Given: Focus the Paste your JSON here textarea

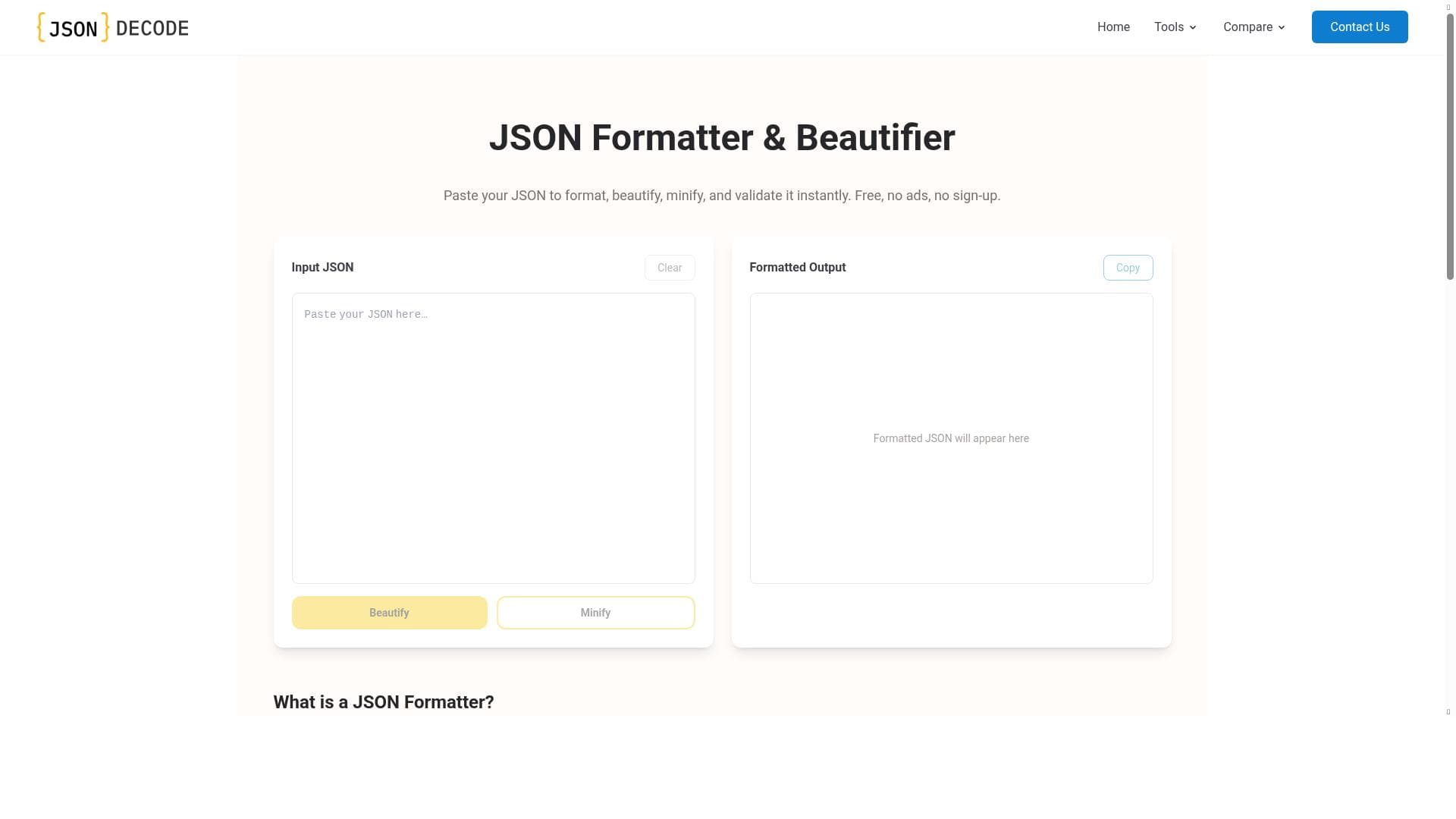Looking at the screenshot, I should pos(493,438).
